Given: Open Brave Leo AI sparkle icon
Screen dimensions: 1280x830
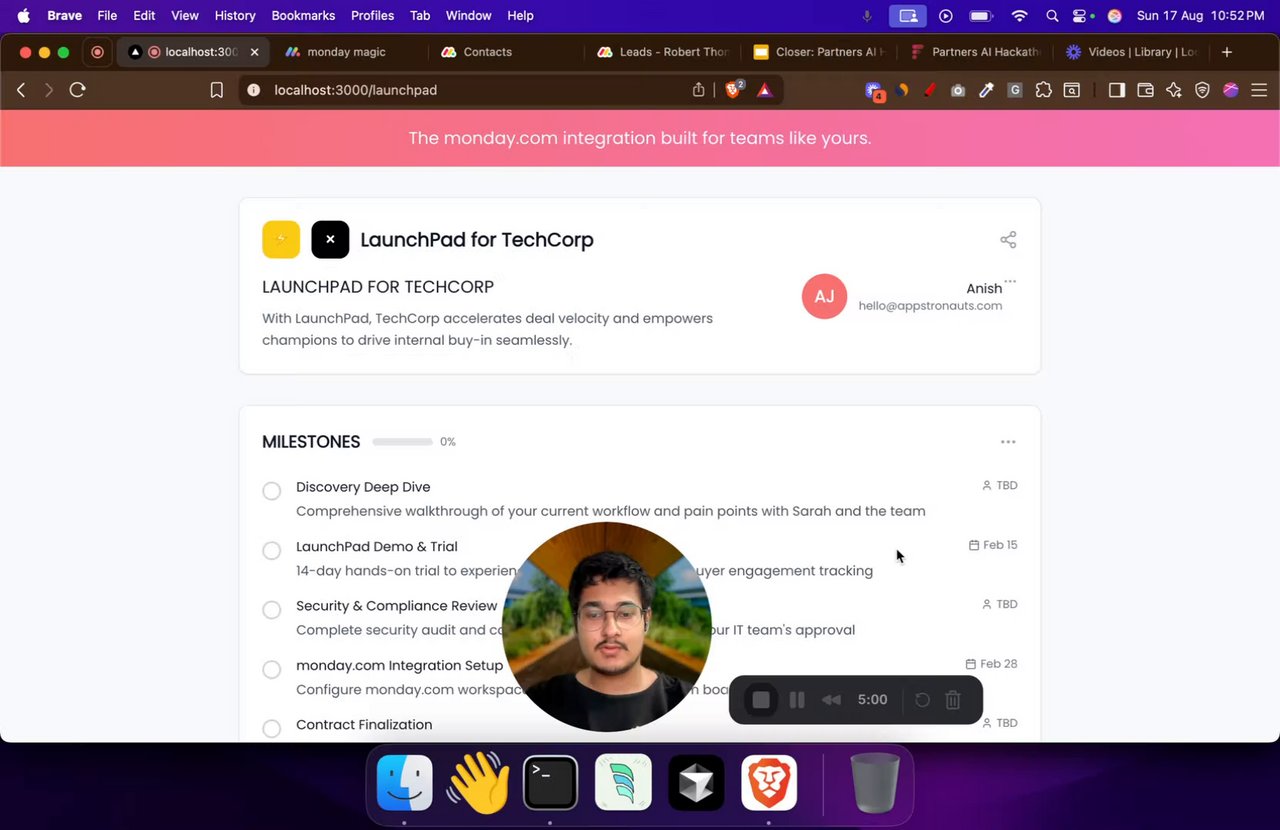Looking at the screenshot, I should click(x=1174, y=90).
